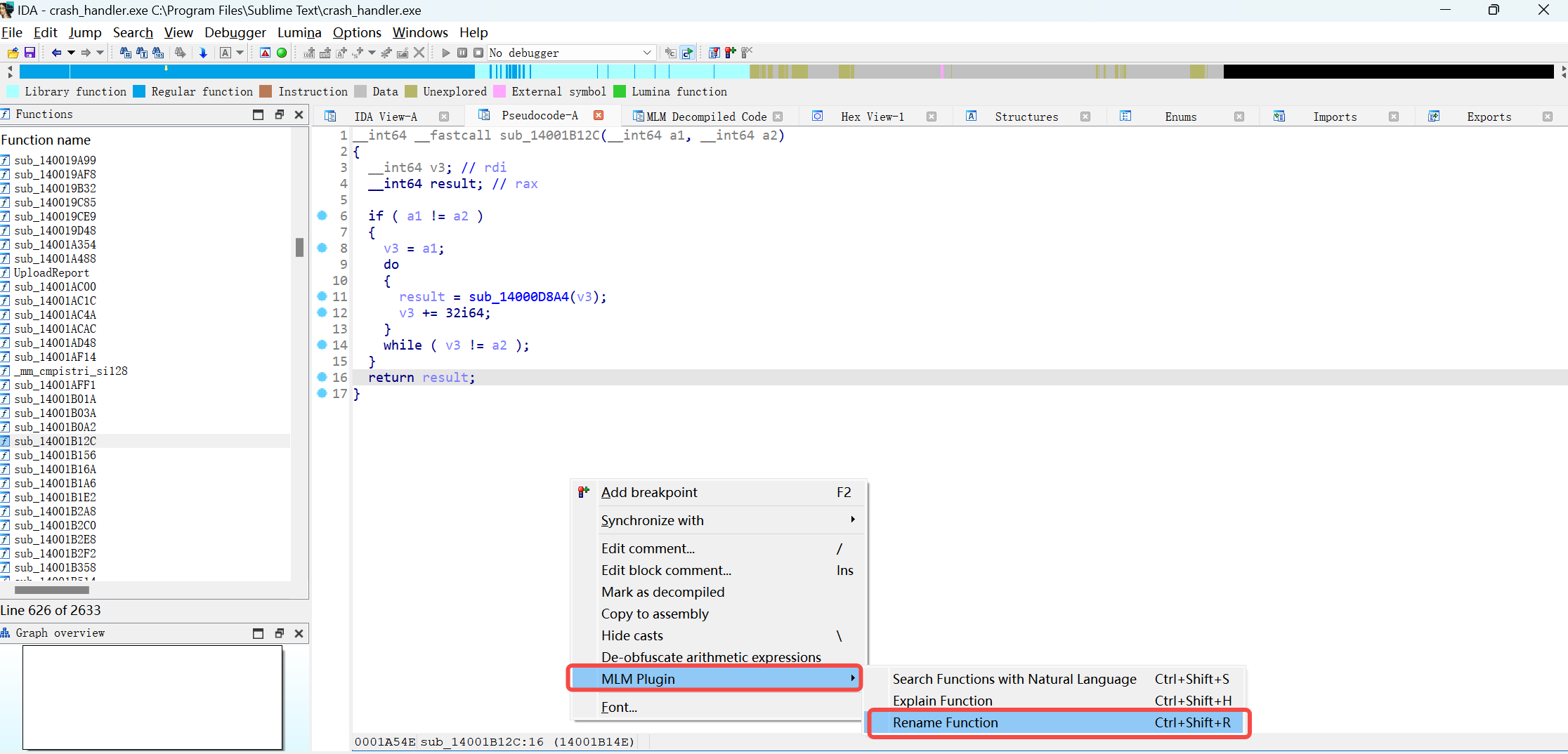Close the Functions panel
The width and height of the screenshot is (1568, 754).
point(299,114)
